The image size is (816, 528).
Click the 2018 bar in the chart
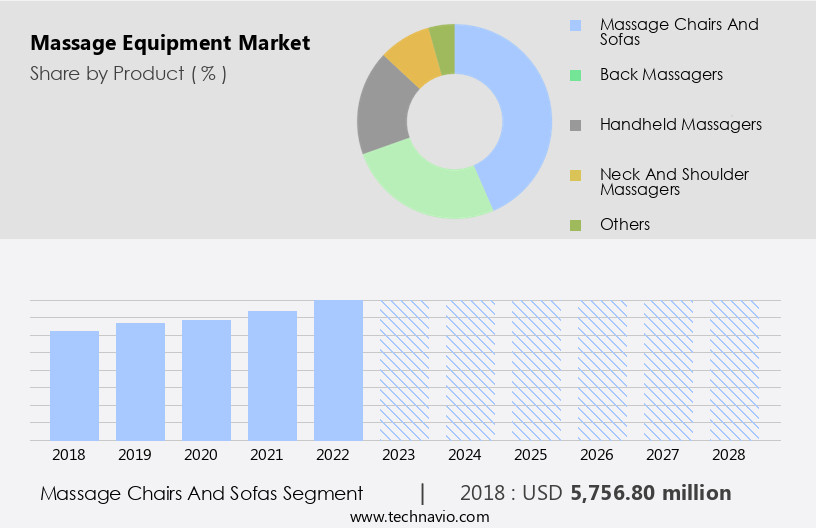(x=74, y=385)
